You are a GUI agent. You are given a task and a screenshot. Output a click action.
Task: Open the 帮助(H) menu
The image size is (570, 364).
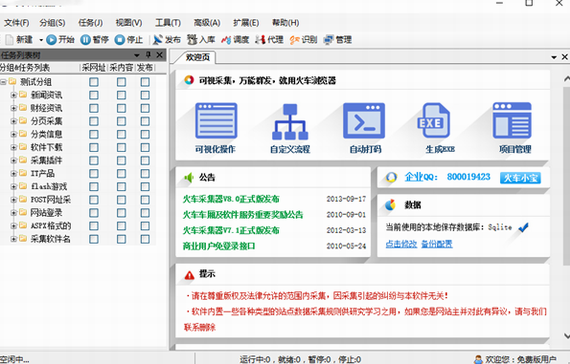[285, 23]
